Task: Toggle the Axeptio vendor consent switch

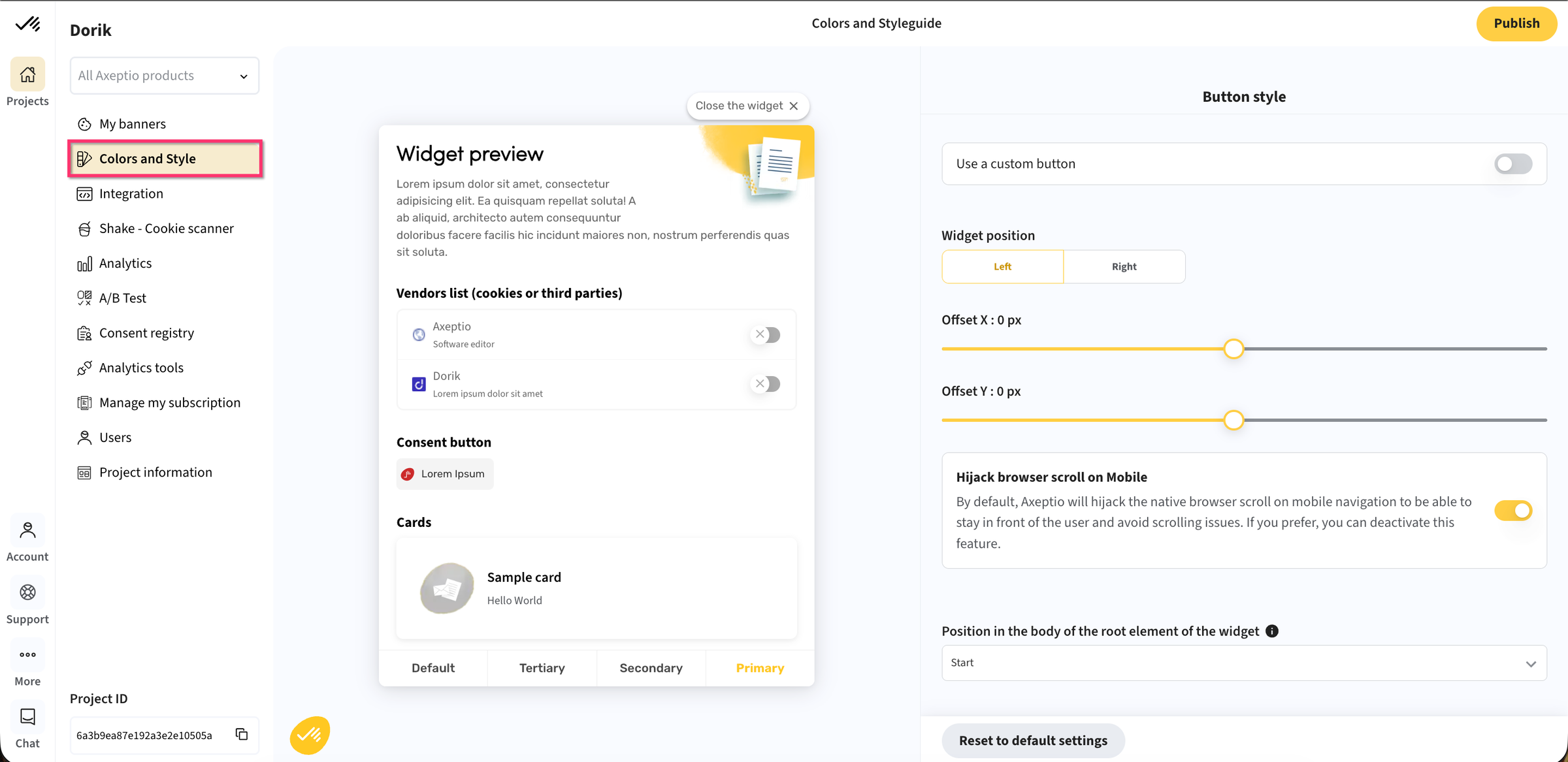Action: 766,334
